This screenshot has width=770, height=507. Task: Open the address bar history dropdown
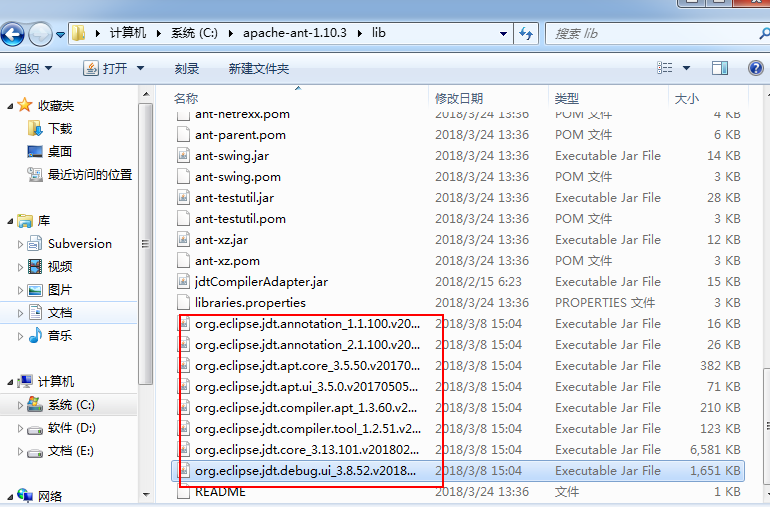(503, 34)
